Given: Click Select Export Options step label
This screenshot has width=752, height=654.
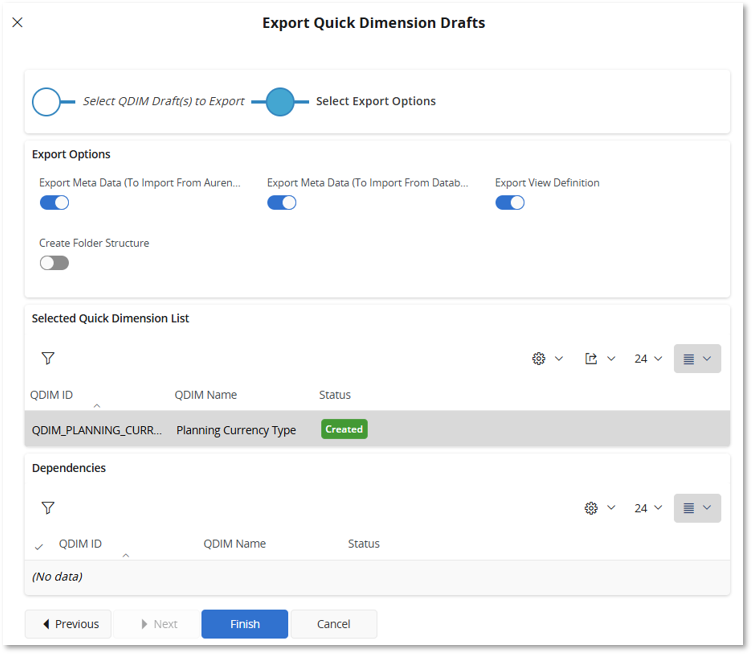Looking at the screenshot, I should point(376,101).
